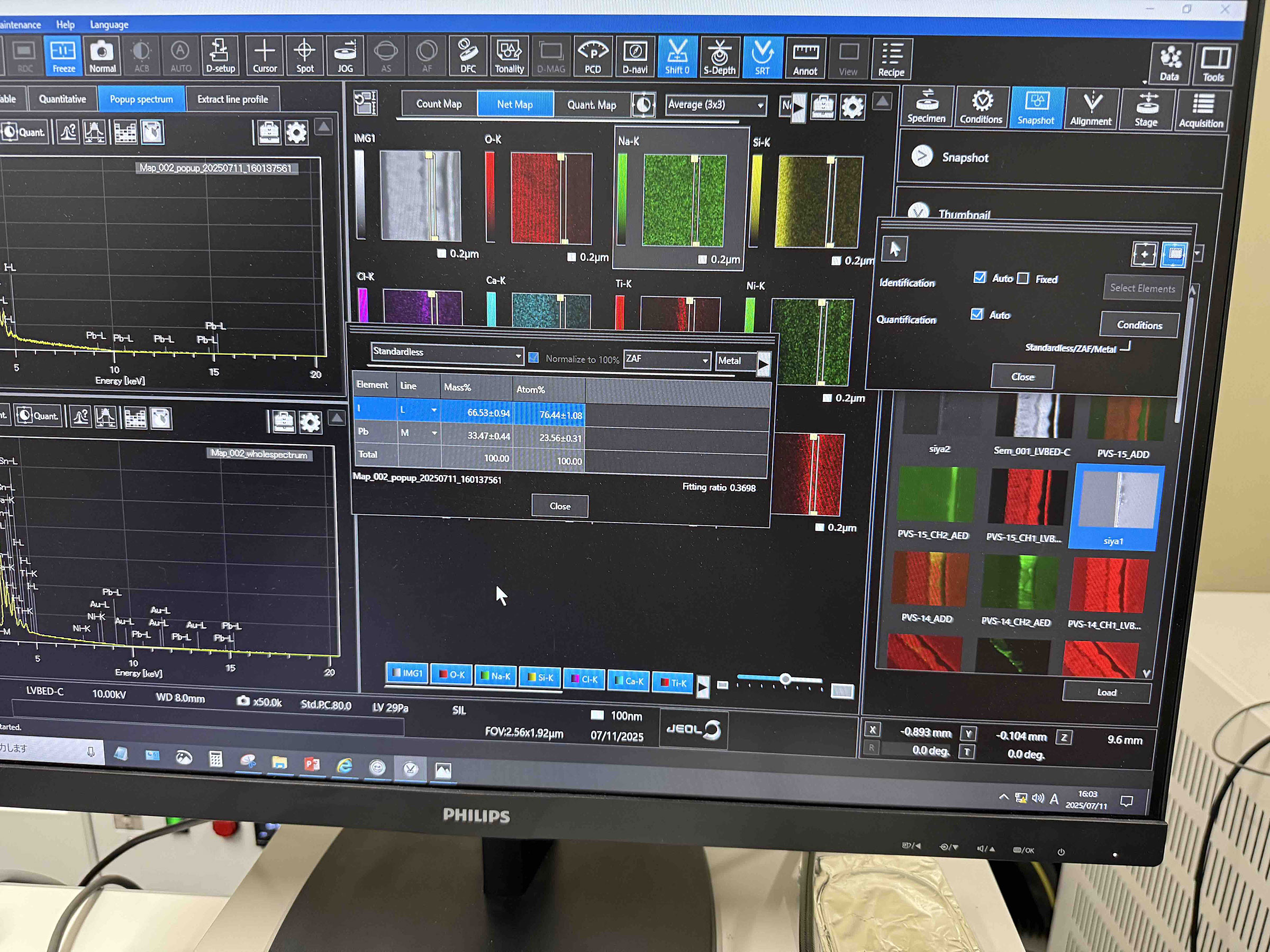
Task: Expand Thumbnail section chevron
Action: click(919, 212)
